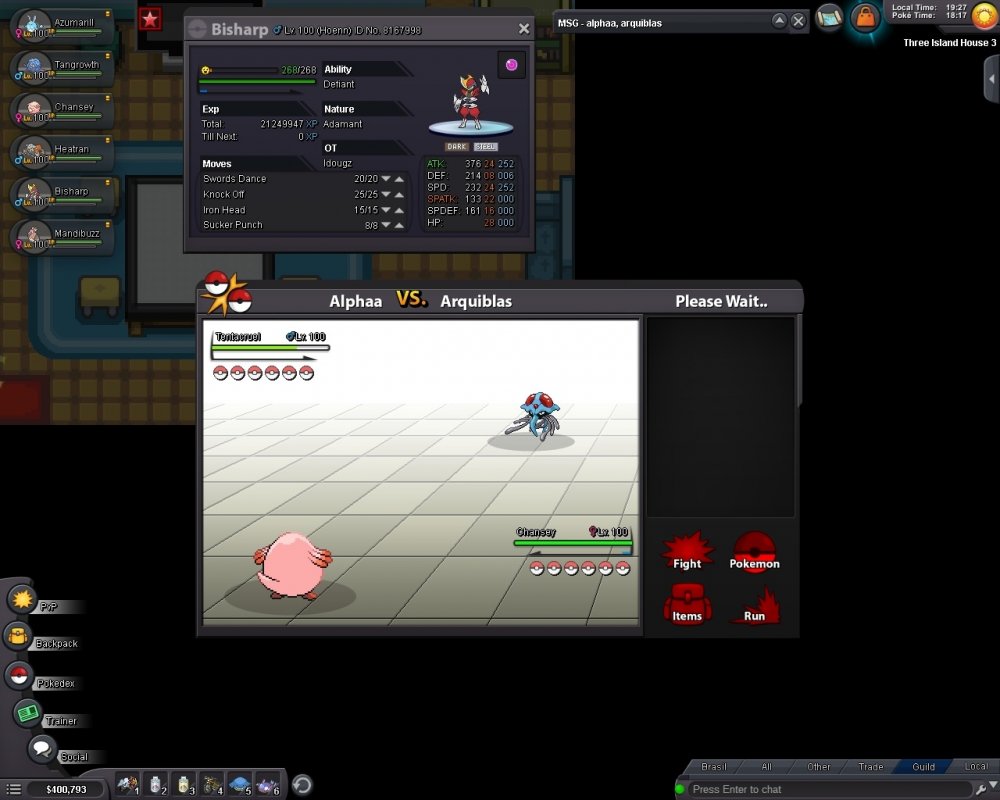Screen dimensions: 1000x800
Task: Open the main menu list button
Action: 14,789
